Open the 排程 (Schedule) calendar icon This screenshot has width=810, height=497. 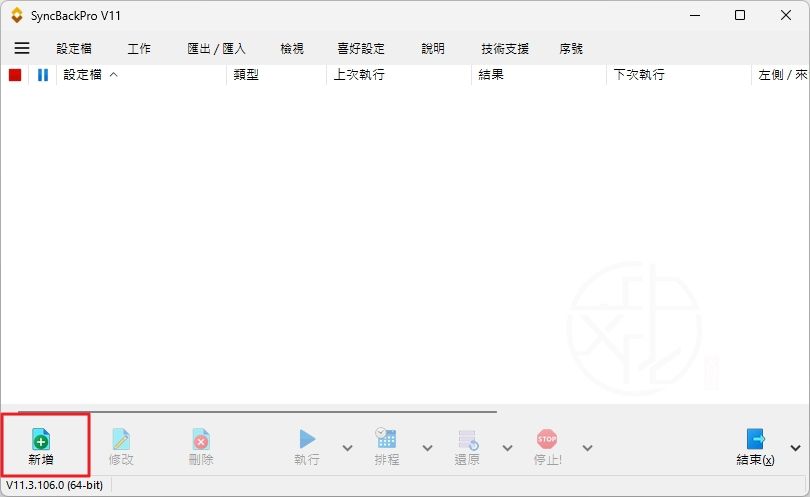386,439
